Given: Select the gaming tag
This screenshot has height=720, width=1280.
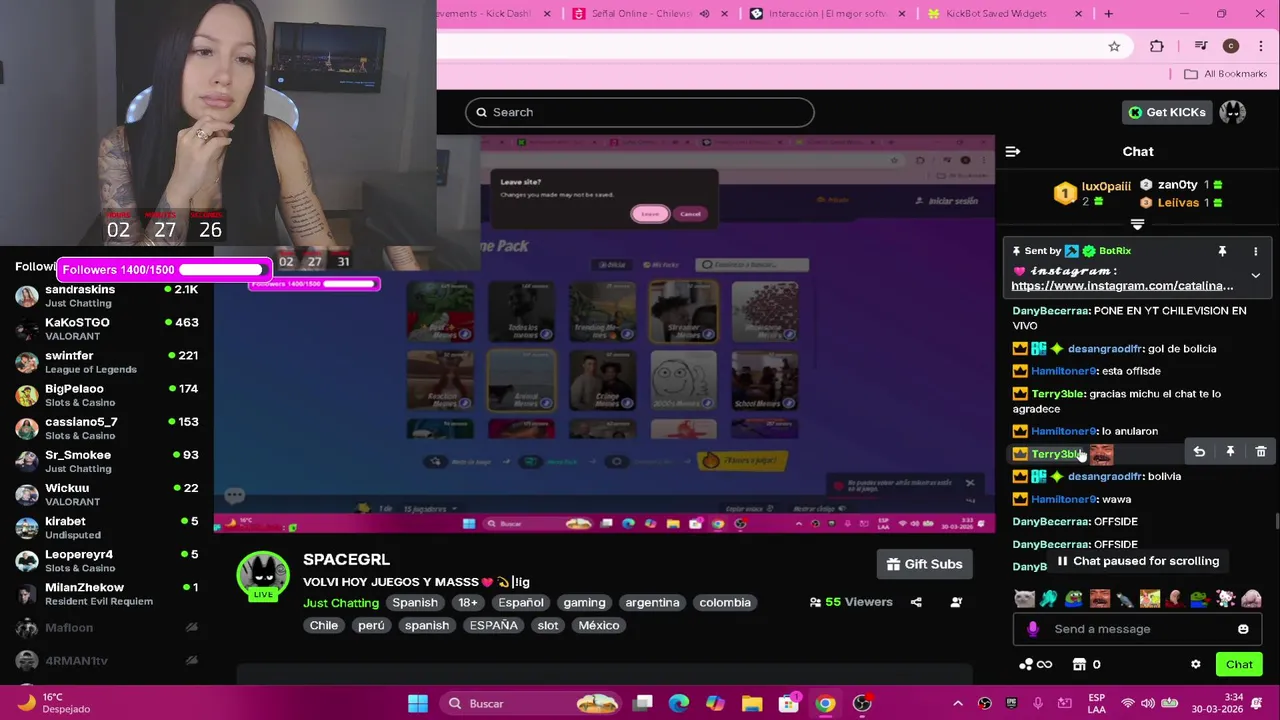Looking at the screenshot, I should tap(584, 603).
